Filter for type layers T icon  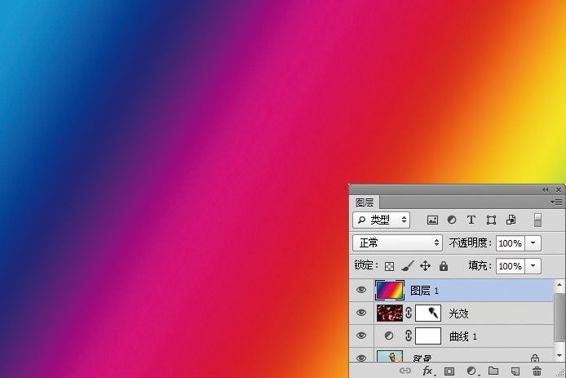[x=471, y=220]
